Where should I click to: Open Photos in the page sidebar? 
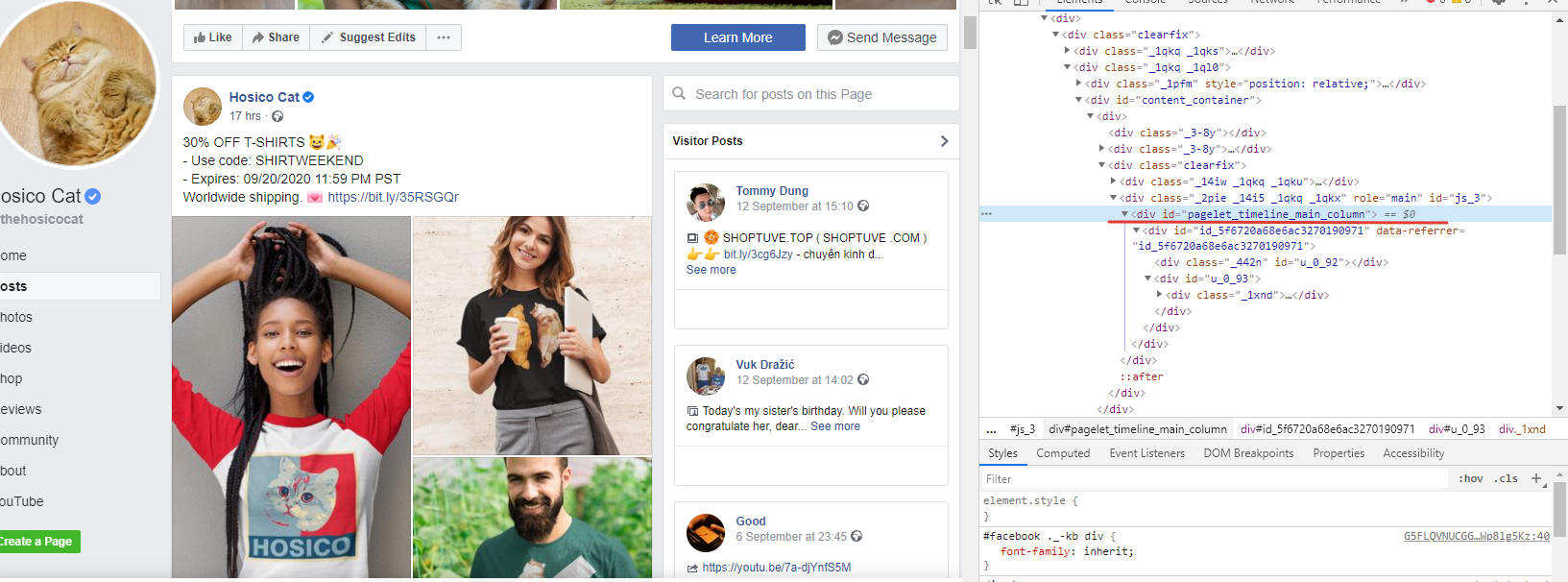[x=16, y=317]
